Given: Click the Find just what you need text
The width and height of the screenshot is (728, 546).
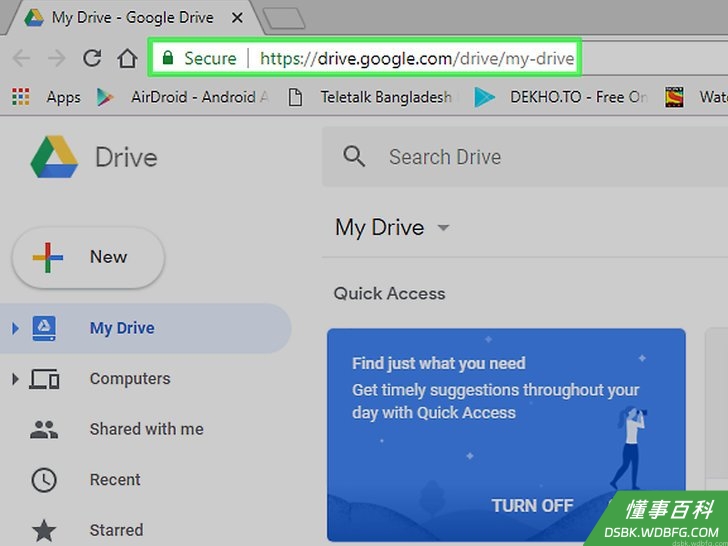Looking at the screenshot, I should (x=438, y=363).
